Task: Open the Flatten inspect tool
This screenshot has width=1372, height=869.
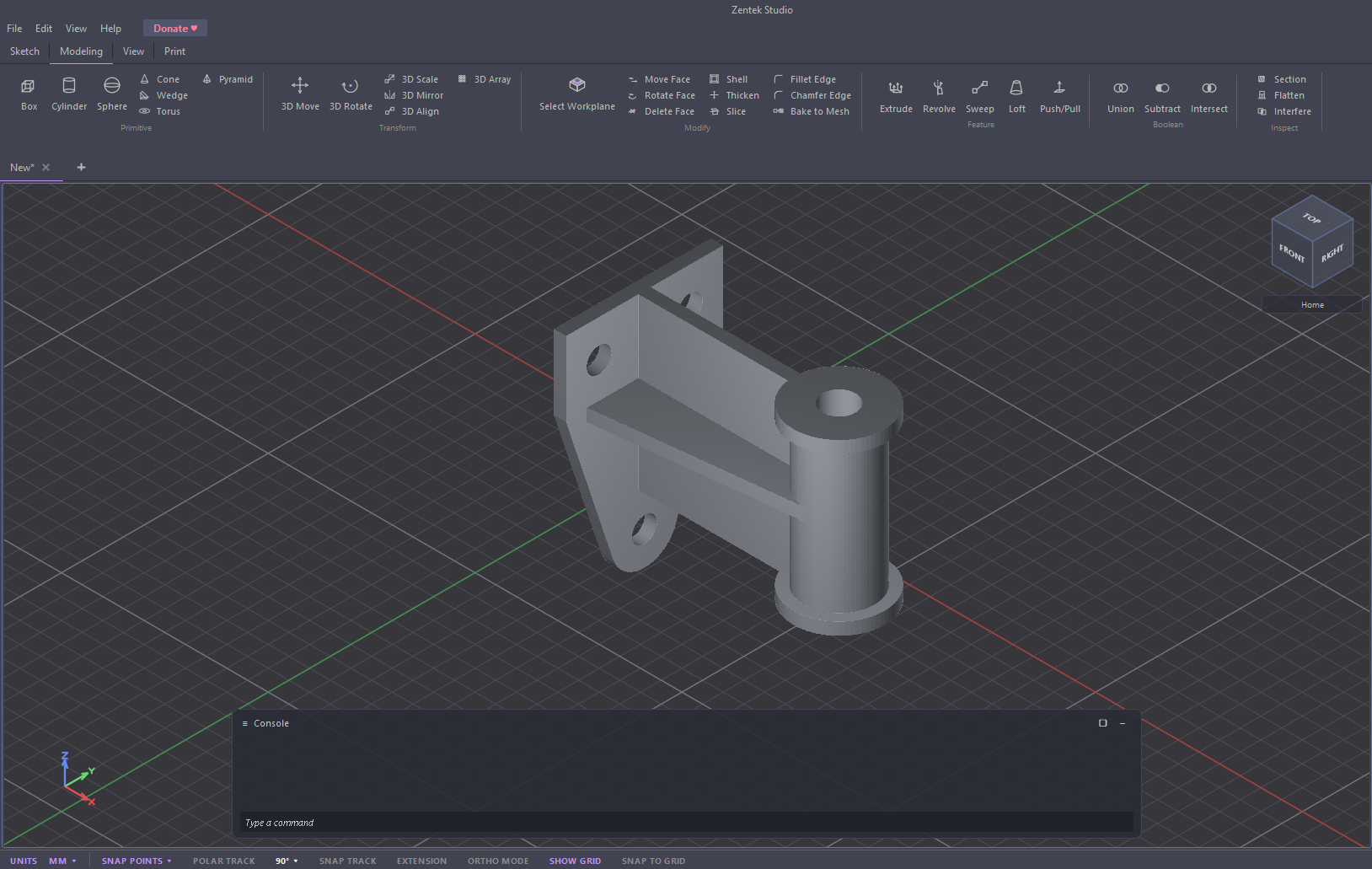Action: [x=1281, y=95]
